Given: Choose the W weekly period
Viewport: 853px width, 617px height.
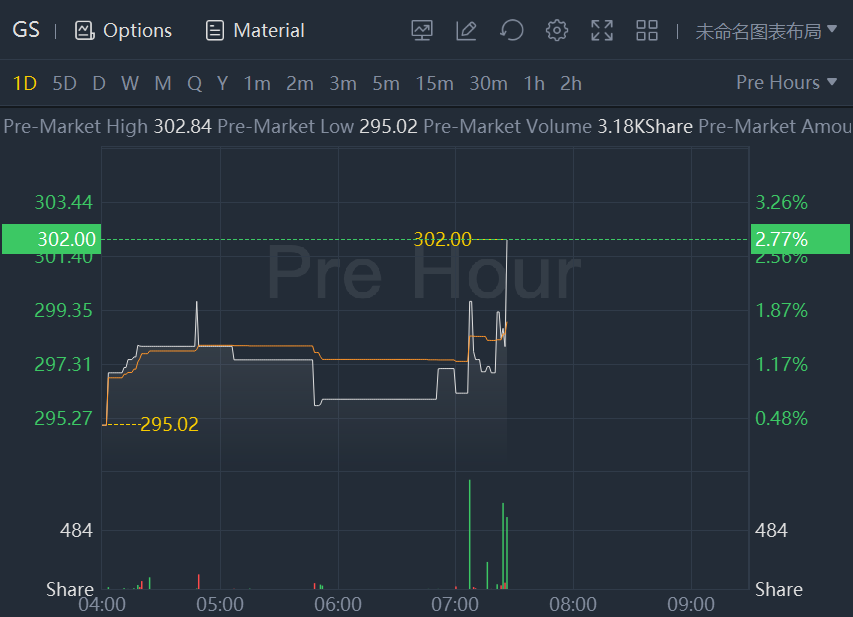Looking at the screenshot, I should pos(130,83).
